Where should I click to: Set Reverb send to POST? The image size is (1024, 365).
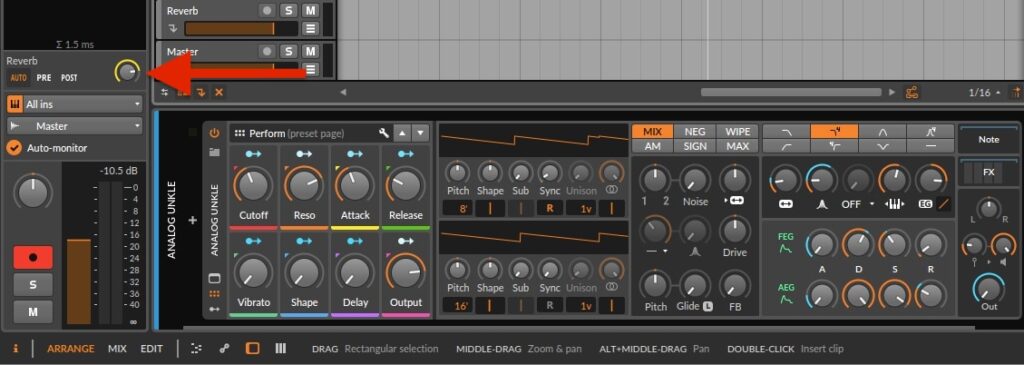69,78
